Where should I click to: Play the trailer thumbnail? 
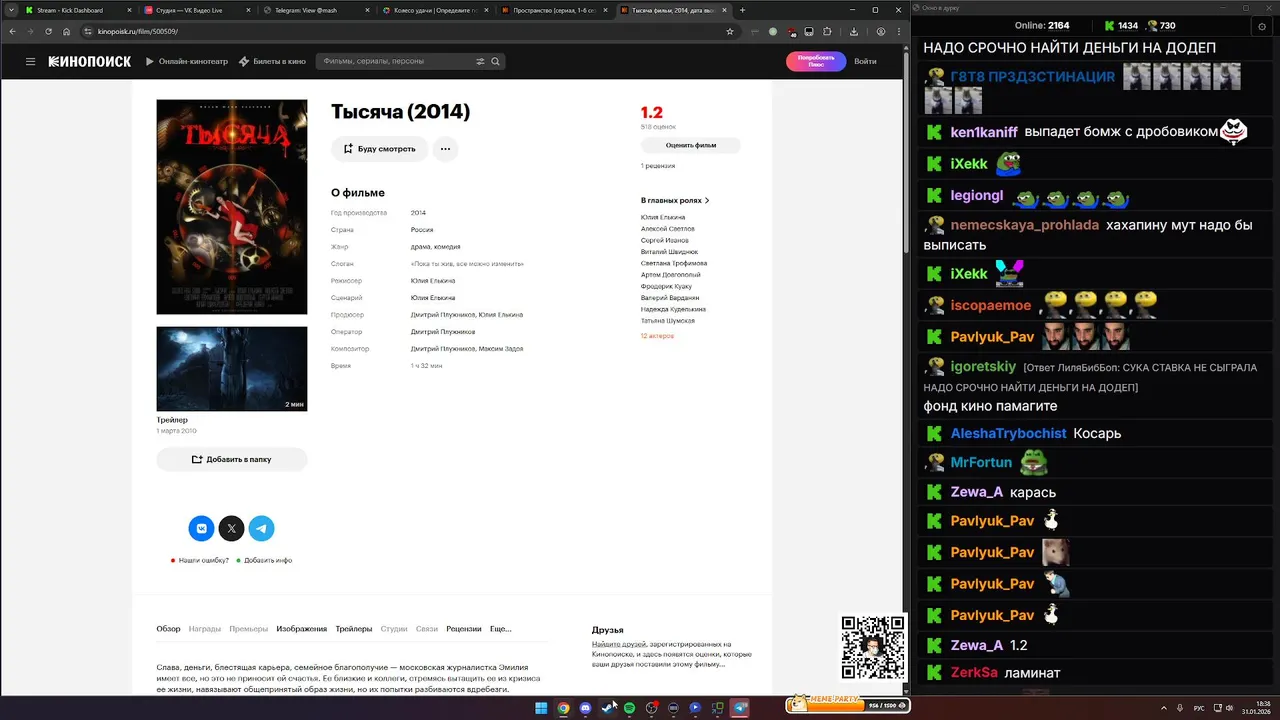coord(232,368)
